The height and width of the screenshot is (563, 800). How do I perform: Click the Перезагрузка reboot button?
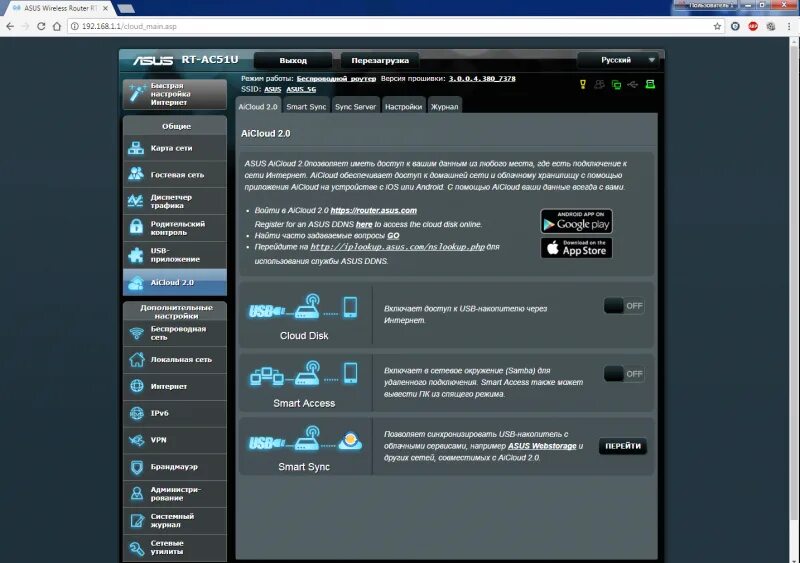[380, 60]
